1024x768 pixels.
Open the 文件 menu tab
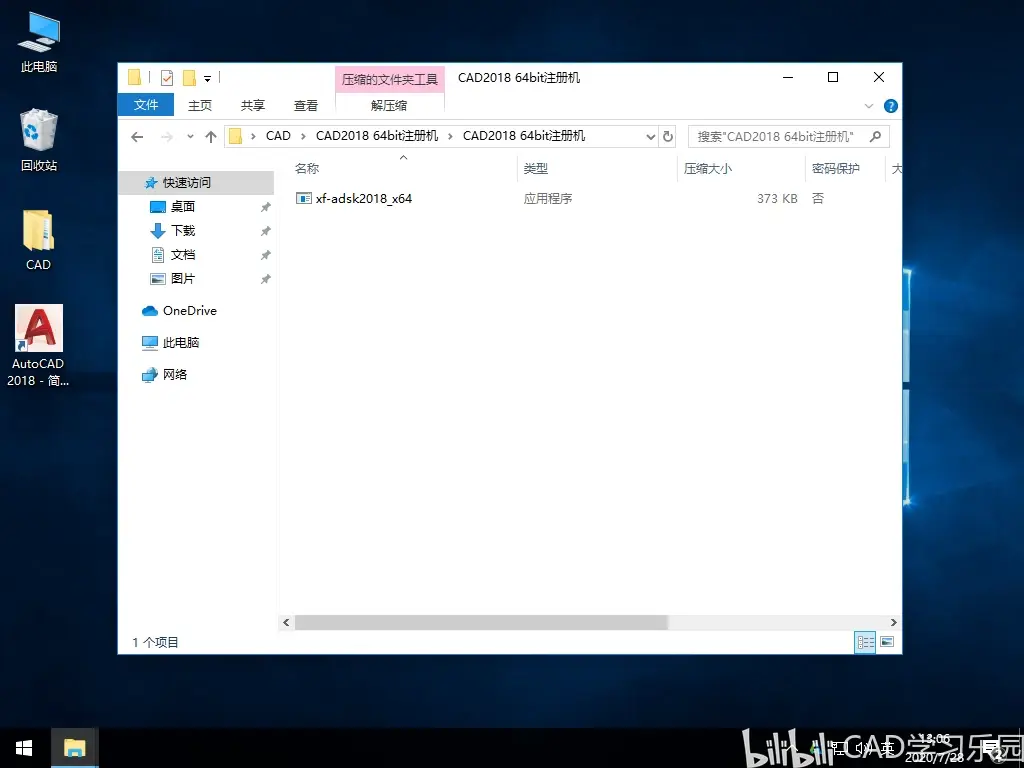point(146,104)
